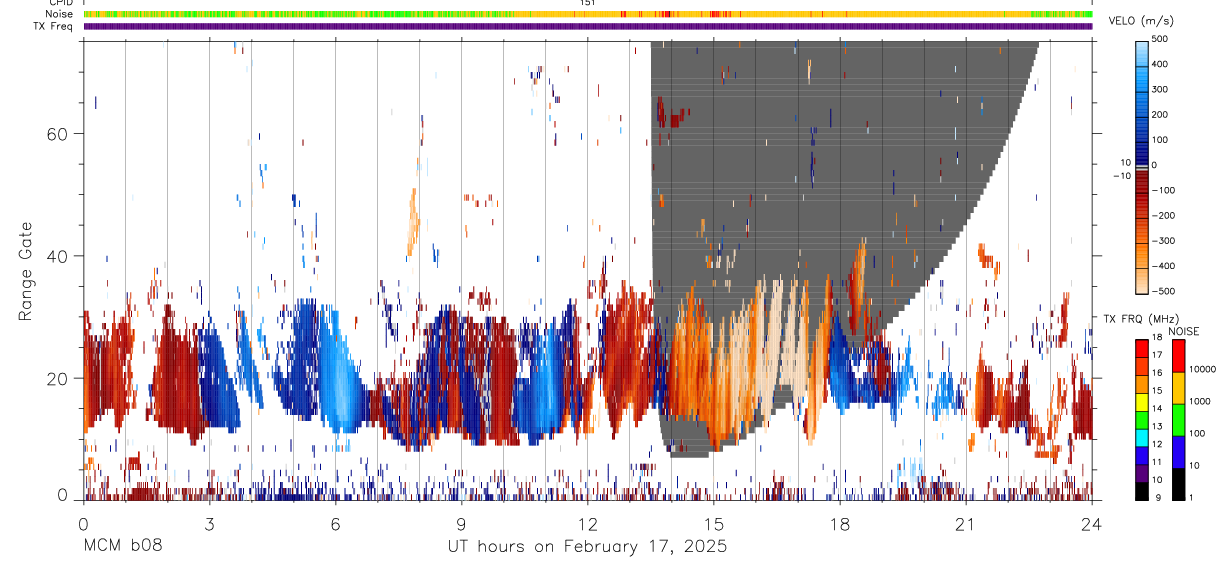Click the "6" tick on UT hours axis
1228x567 pixels.
point(335,523)
